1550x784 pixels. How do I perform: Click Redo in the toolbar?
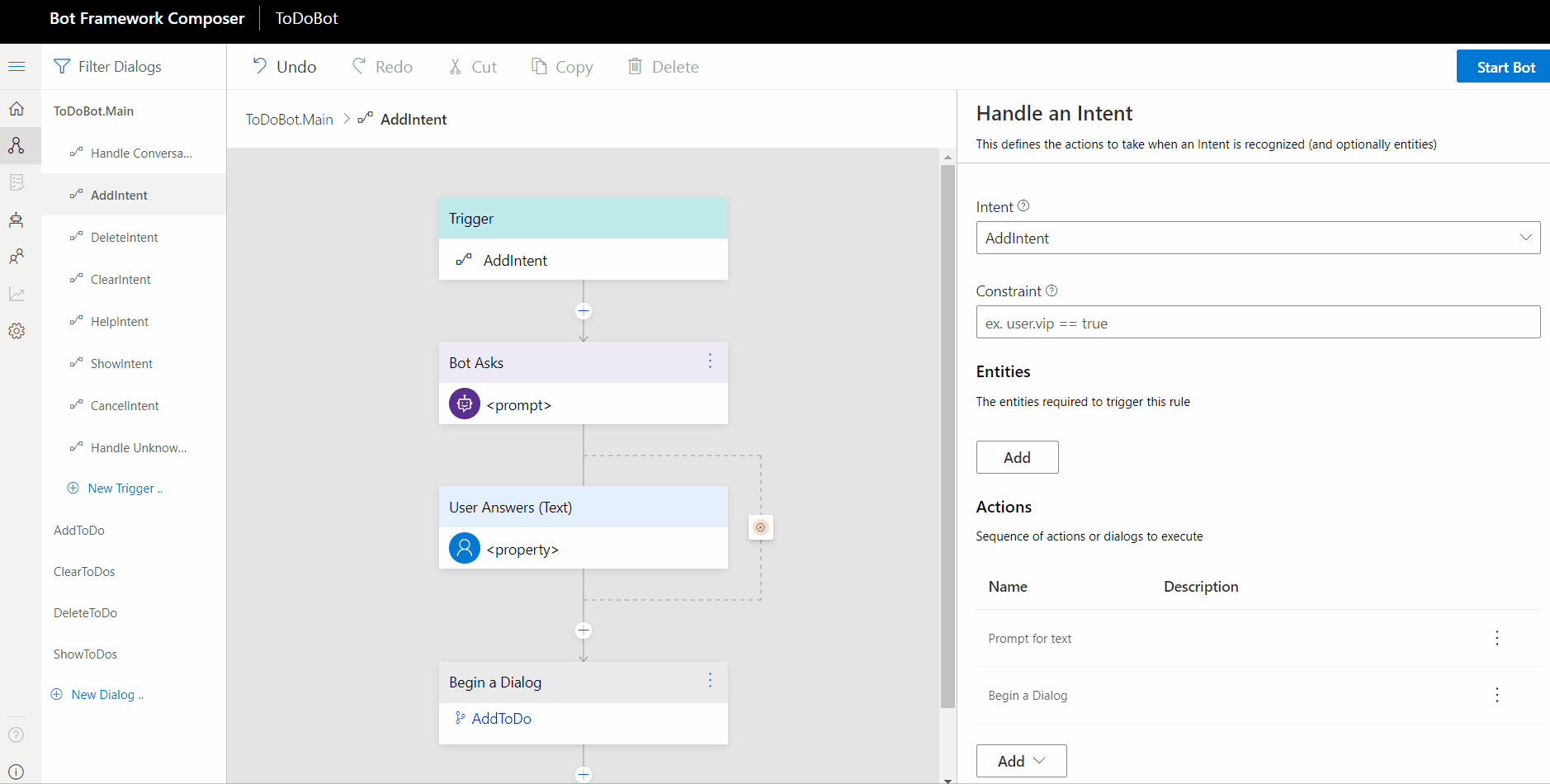382,67
